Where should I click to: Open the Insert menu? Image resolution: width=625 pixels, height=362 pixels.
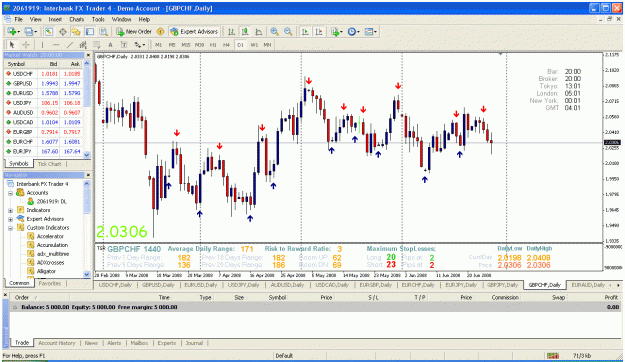(55, 19)
